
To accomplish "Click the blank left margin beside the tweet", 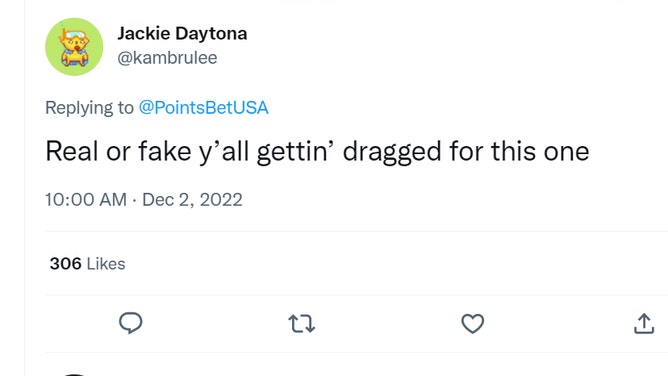I will [x=12, y=188].
